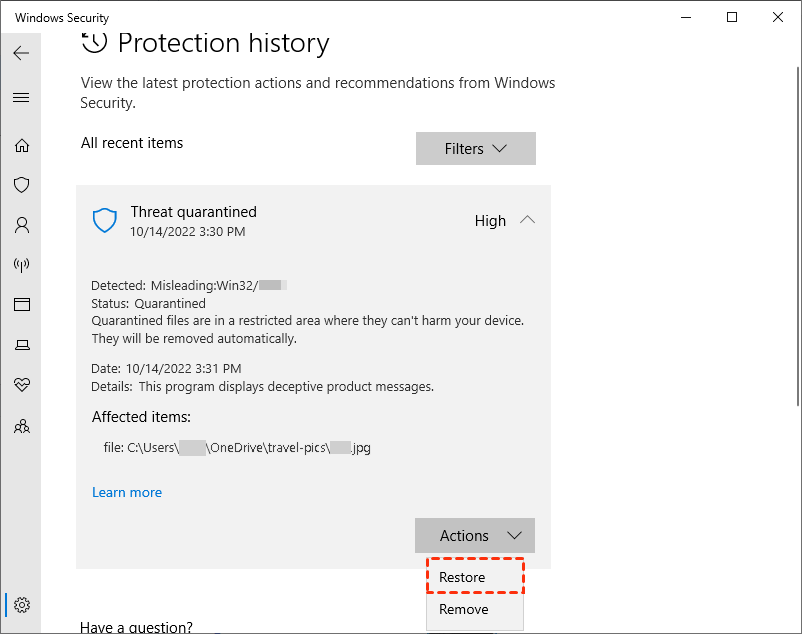Image resolution: width=802 pixels, height=634 pixels.
Task: Click the back arrow icon
Action: 21,53
